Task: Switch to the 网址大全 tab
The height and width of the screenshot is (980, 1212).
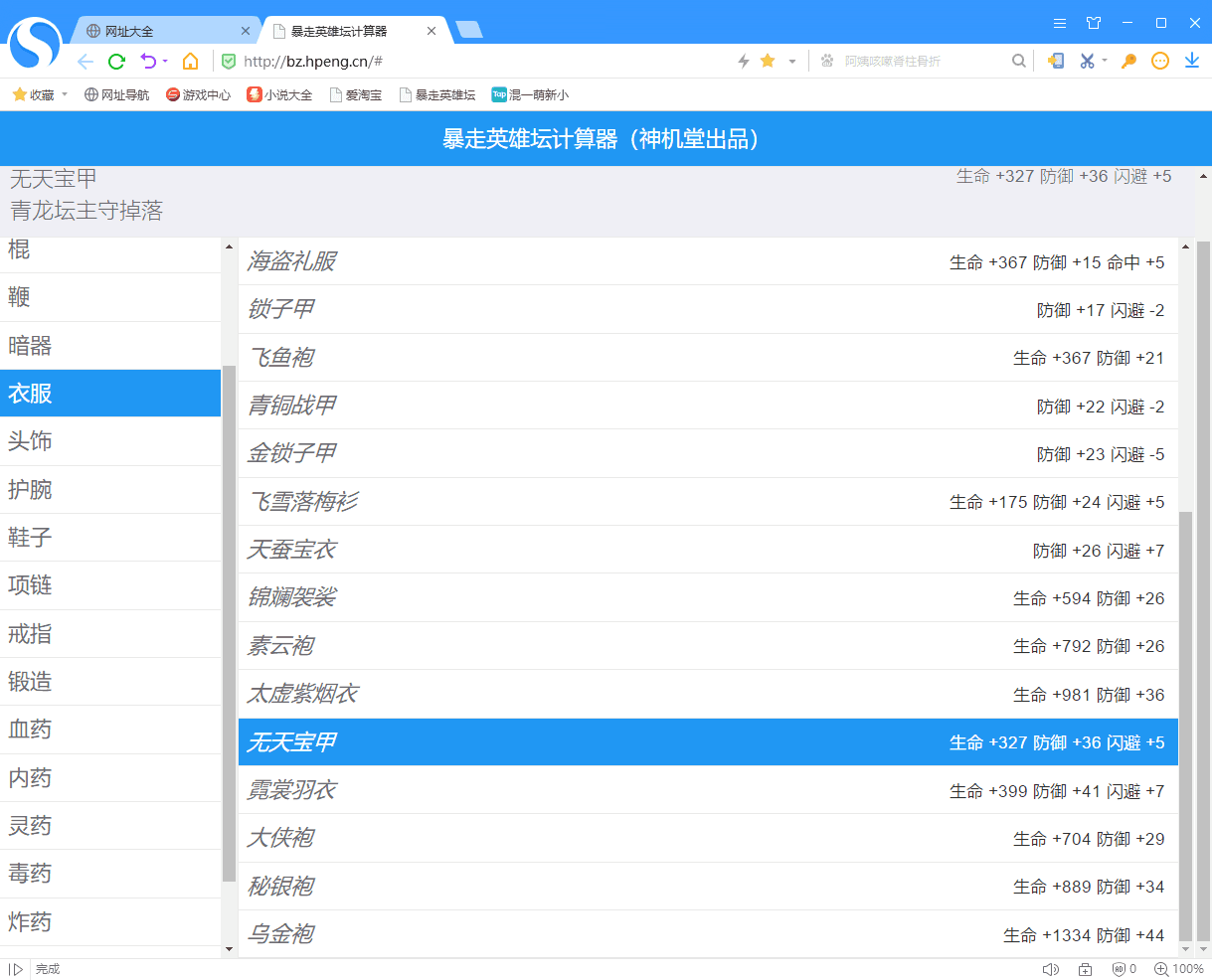Action: (164, 31)
